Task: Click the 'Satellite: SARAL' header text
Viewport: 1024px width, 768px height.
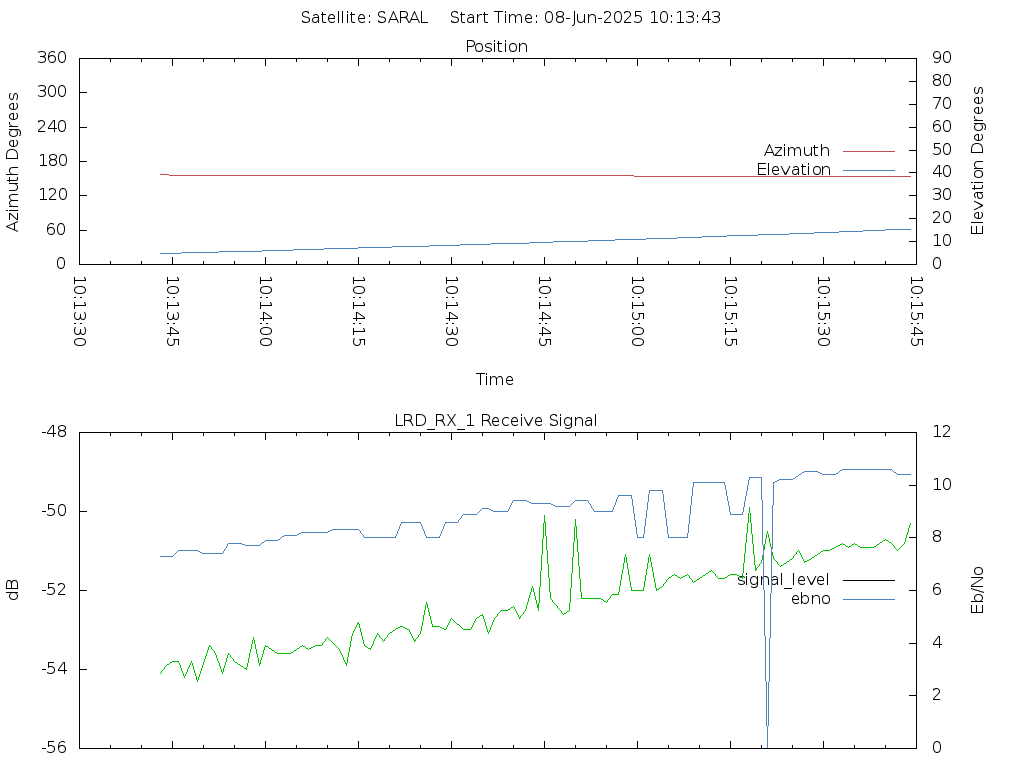Action: pyautogui.click(x=364, y=18)
